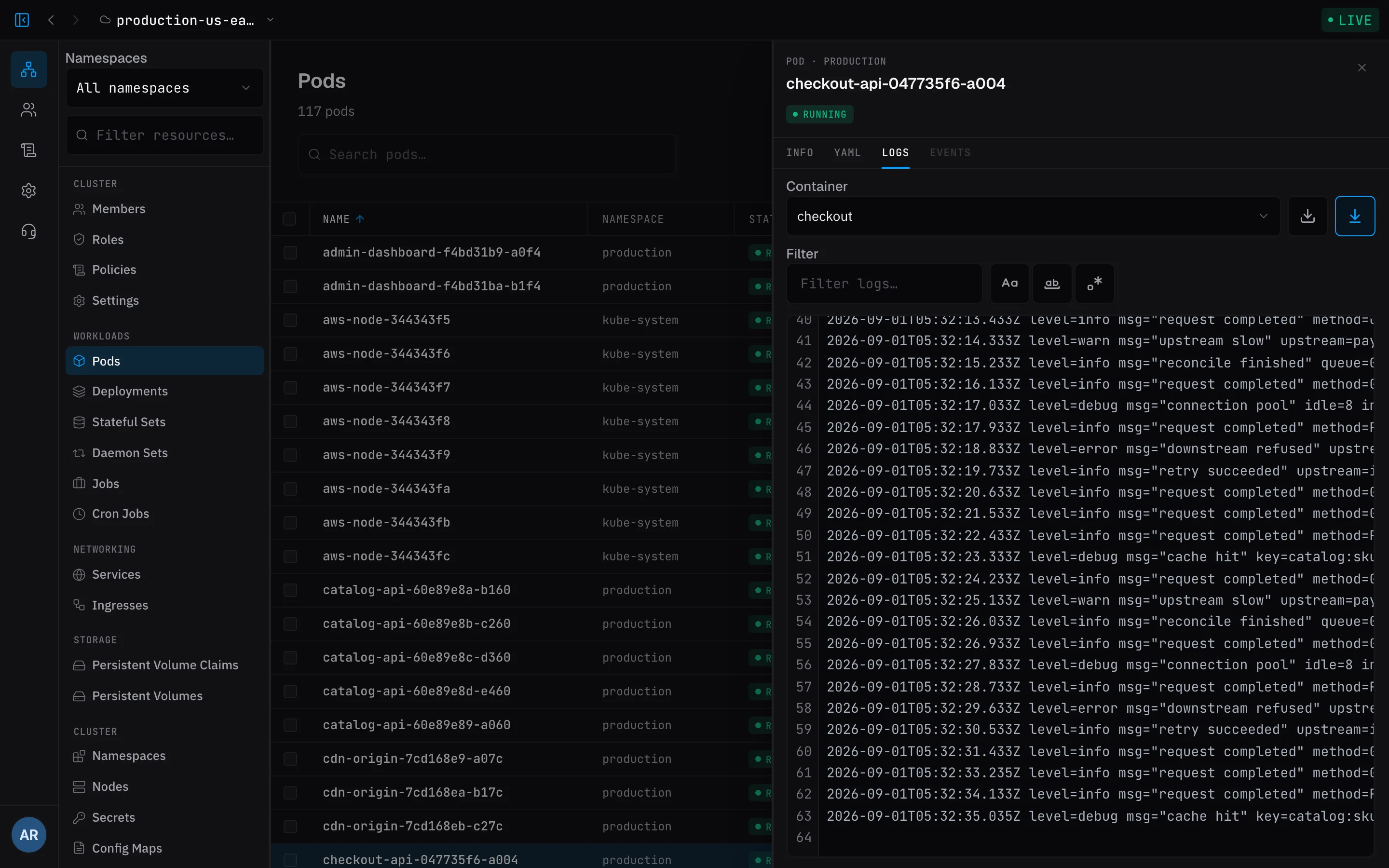Open Stateful Sets in the sidebar

tap(165, 422)
